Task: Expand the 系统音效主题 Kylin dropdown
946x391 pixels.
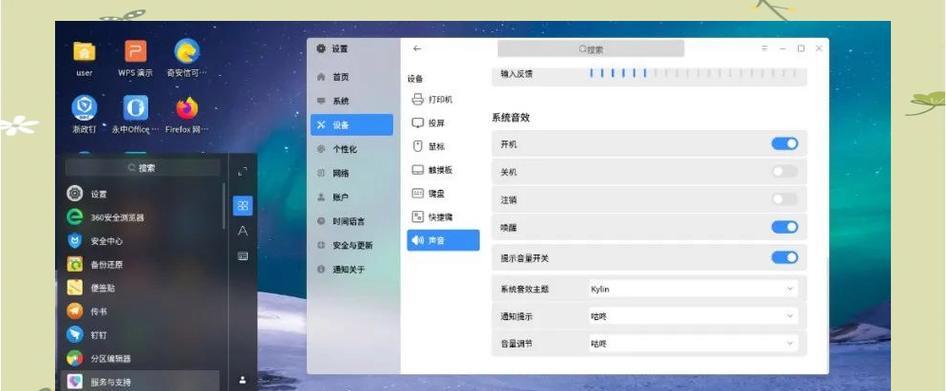Action: (x=693, y=289)
